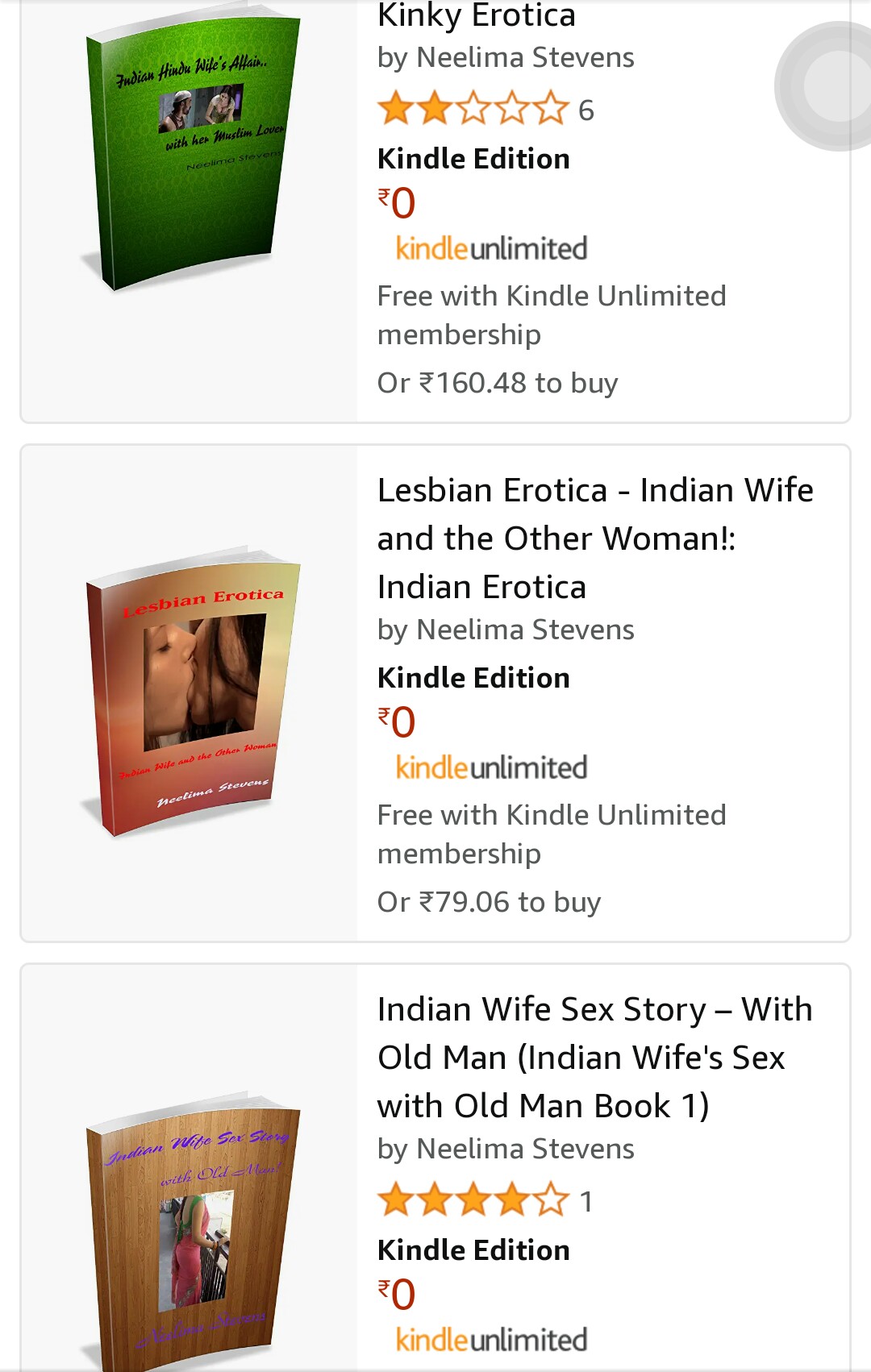The height and width of the screenshot is (1372, 871).
Task: Tap the kindleunlimited logo on Lesbian Erotica listing
Action: pyautogui.click(x=491, y=767)
